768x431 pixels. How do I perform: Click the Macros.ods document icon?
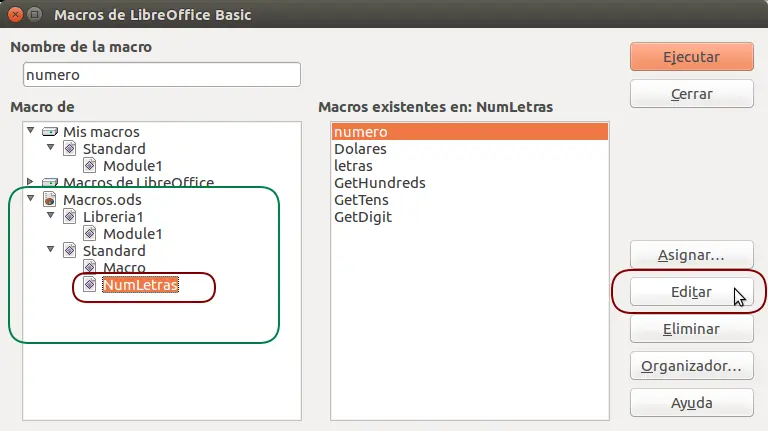click(x=49, y=199)
